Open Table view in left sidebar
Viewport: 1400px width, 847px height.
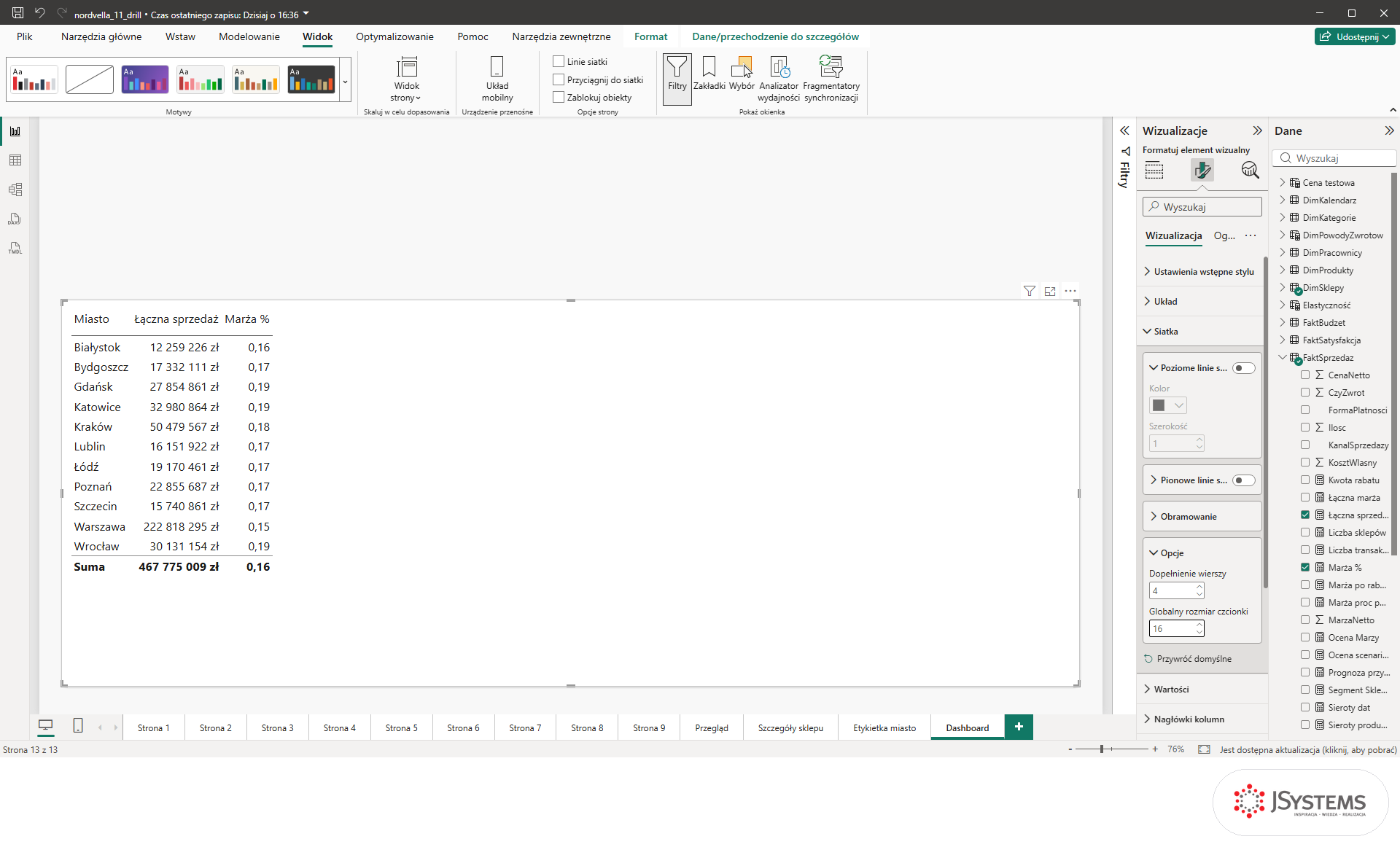15,160
